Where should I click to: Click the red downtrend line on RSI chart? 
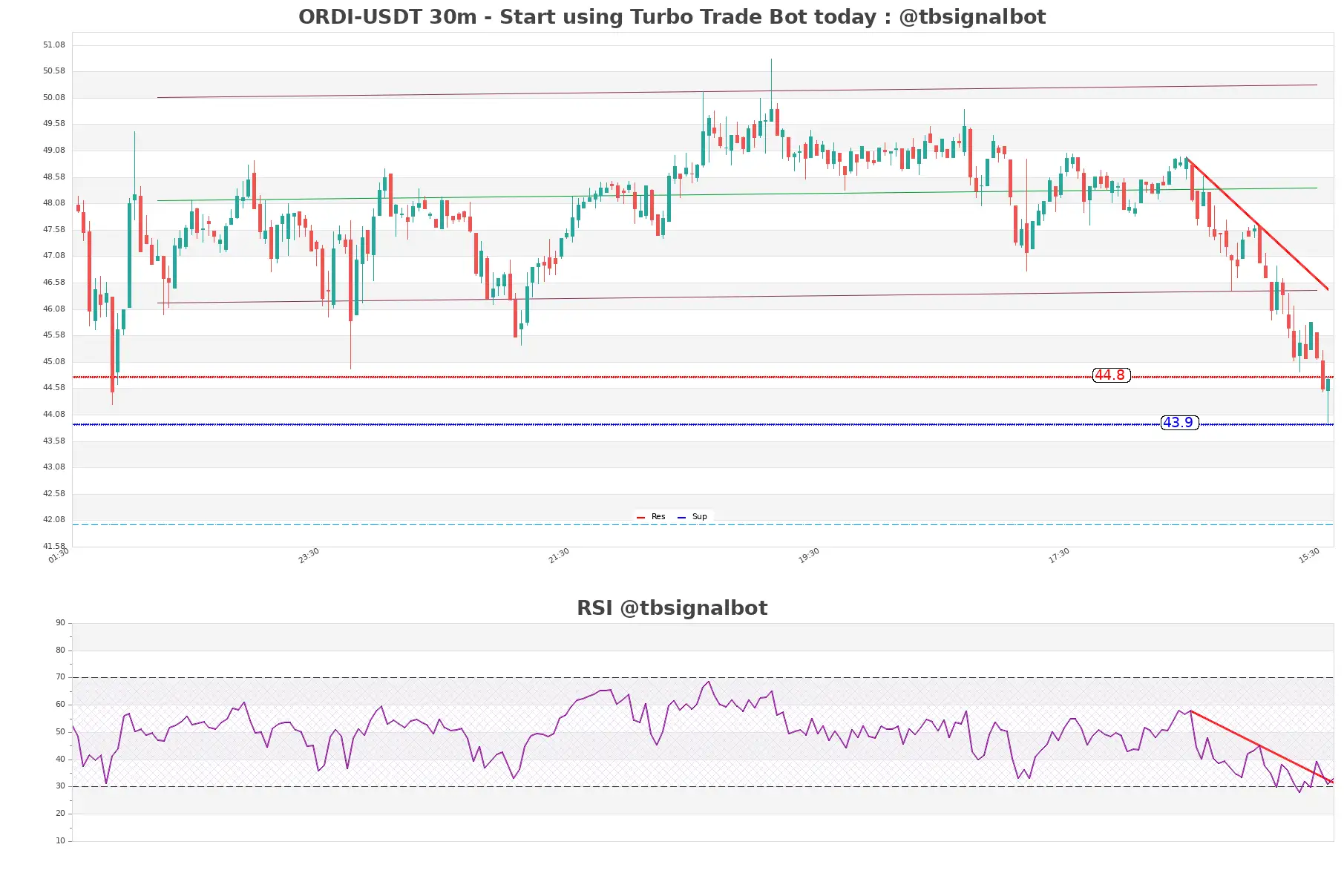coord(1262,746)
